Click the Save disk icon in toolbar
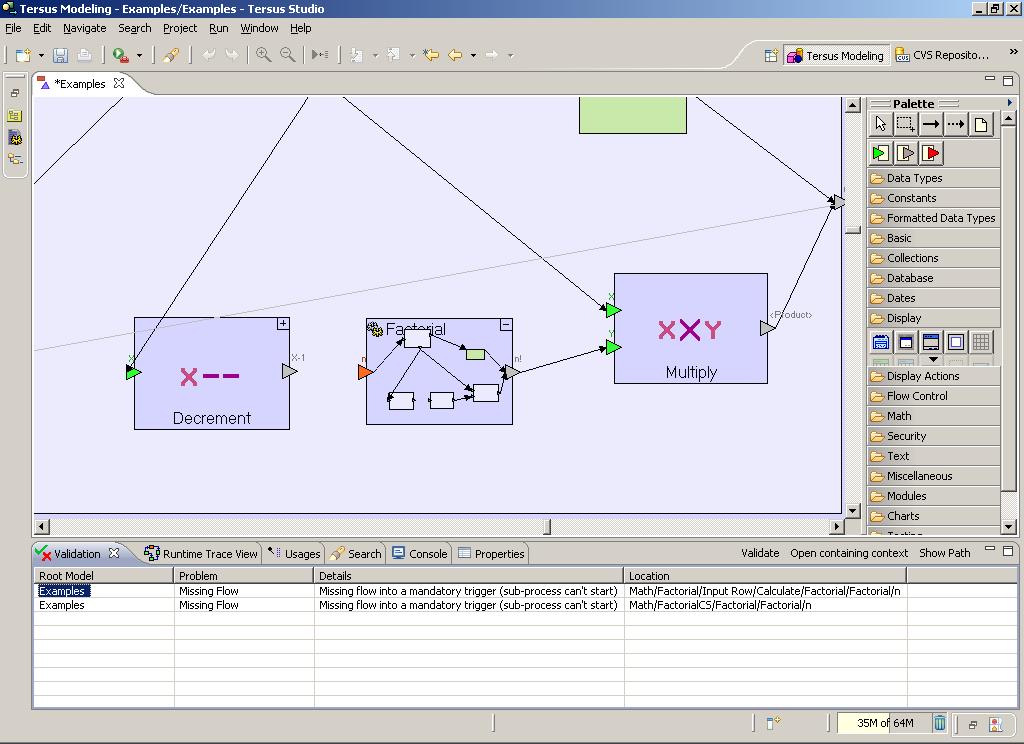Viewport: 1024px width, 744px height. click(60, 55)
